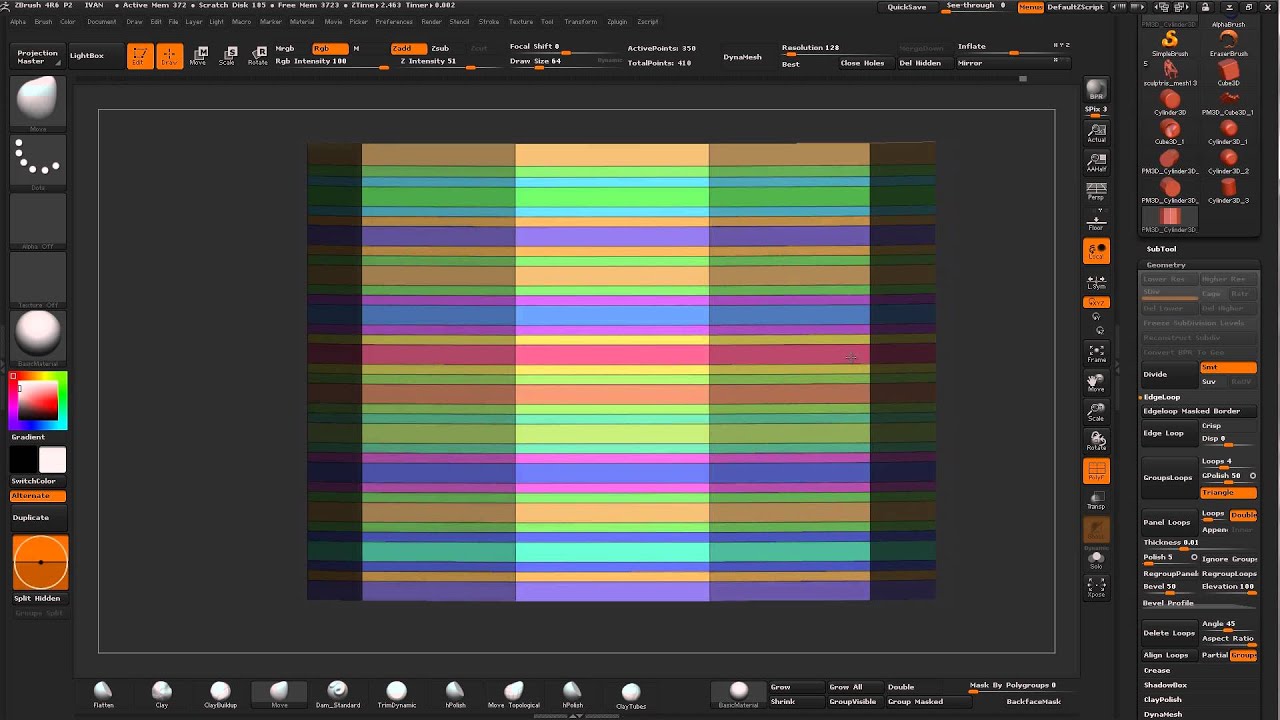Screen dimensions: 1280x720
Task: Toggle Double option for Panel Loops
Action: tap(1243, 515)
